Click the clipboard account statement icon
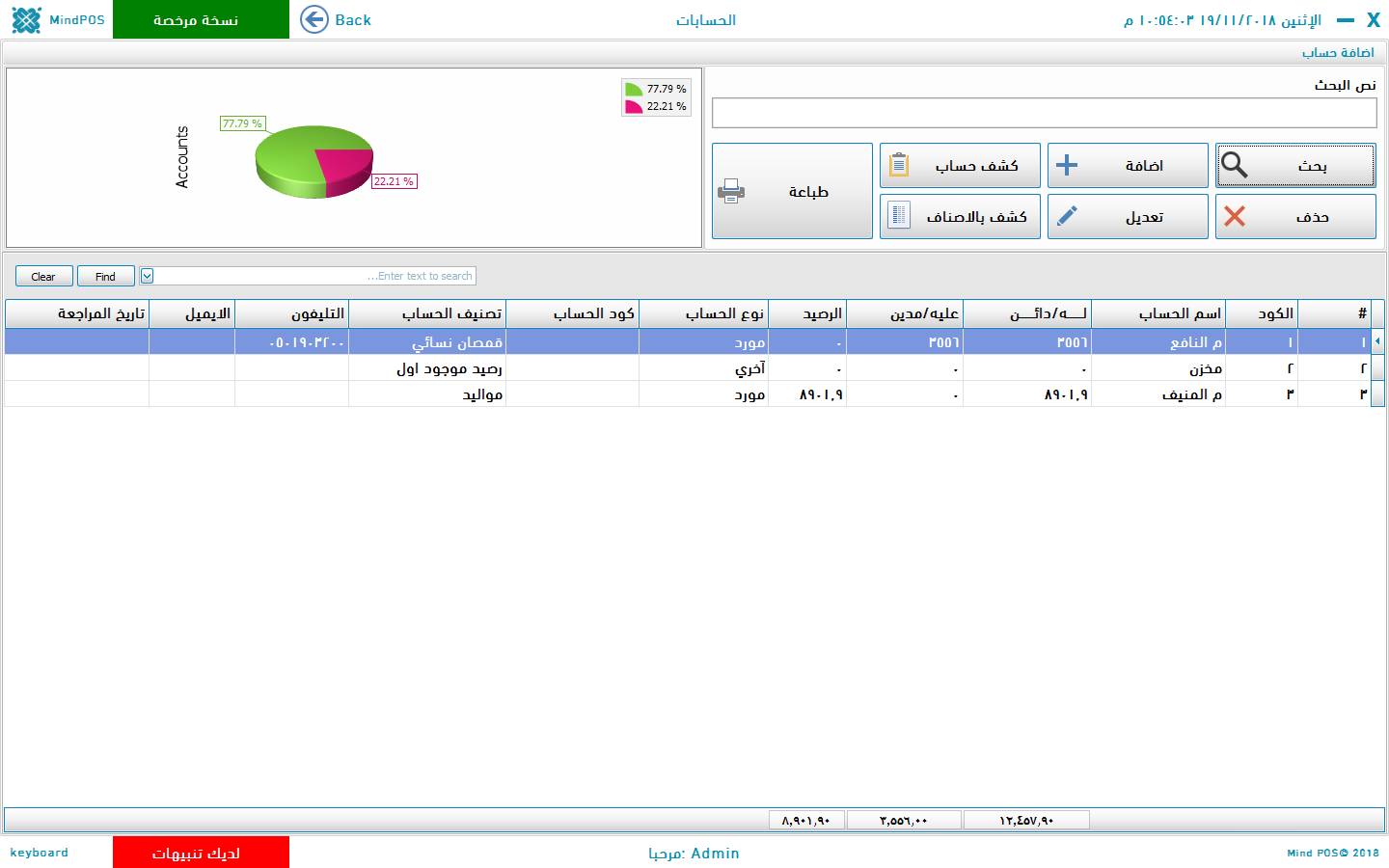 point(898,166)
